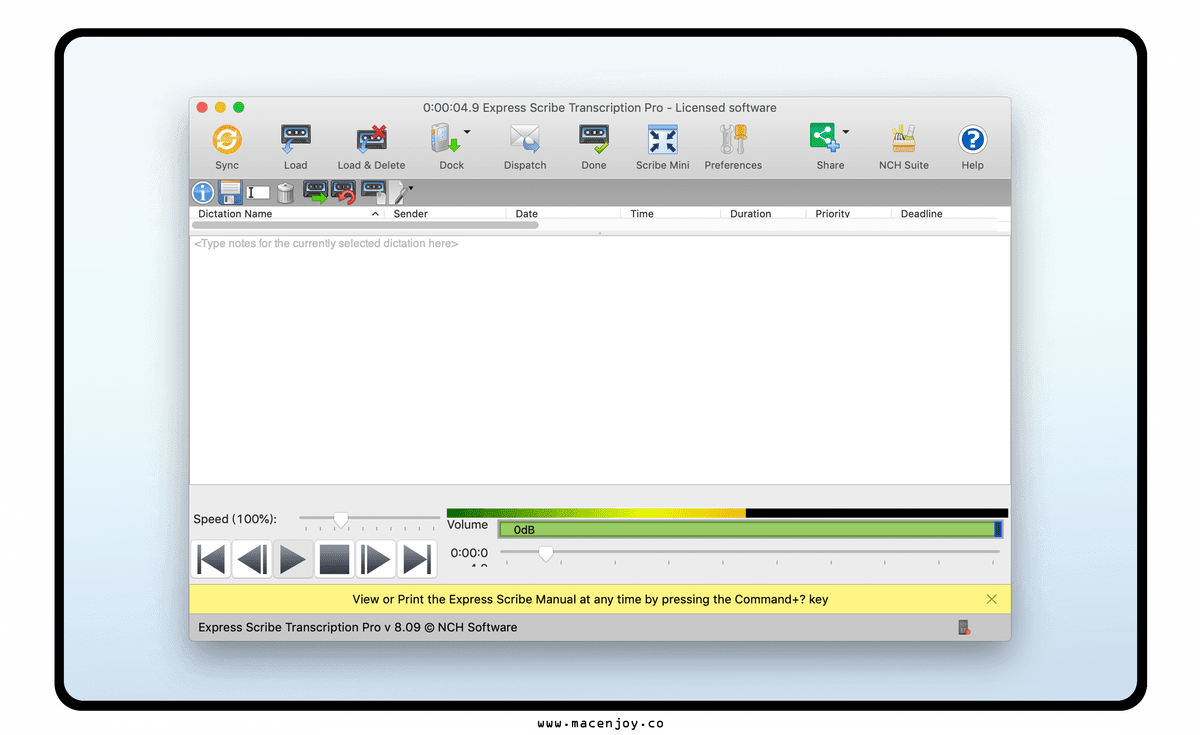Click the Speed (100%) label
Viewport: 1200px width, 735px height.
pos(235,519)
